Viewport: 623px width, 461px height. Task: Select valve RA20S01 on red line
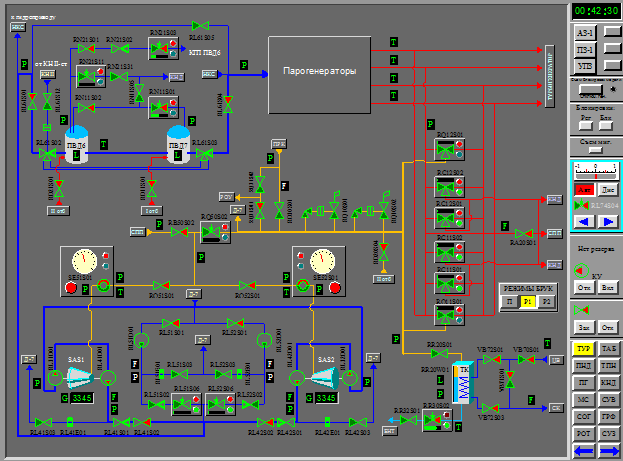[524, 233]
